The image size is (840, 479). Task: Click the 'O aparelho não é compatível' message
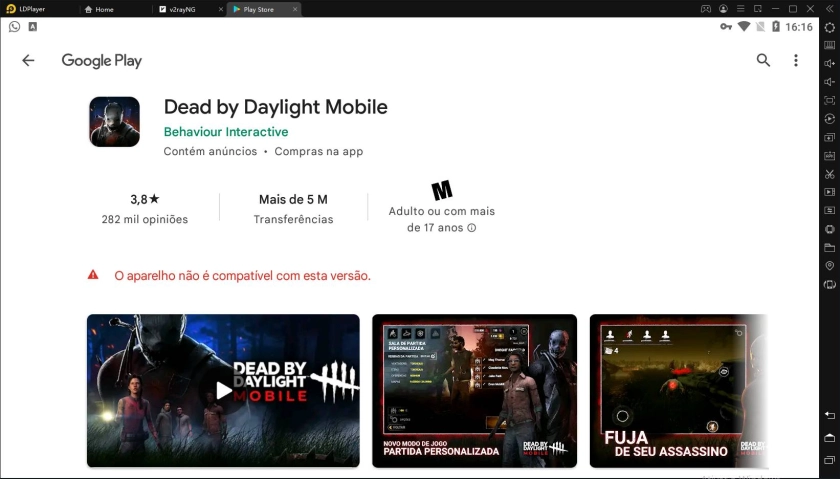[x=242, y=276]
